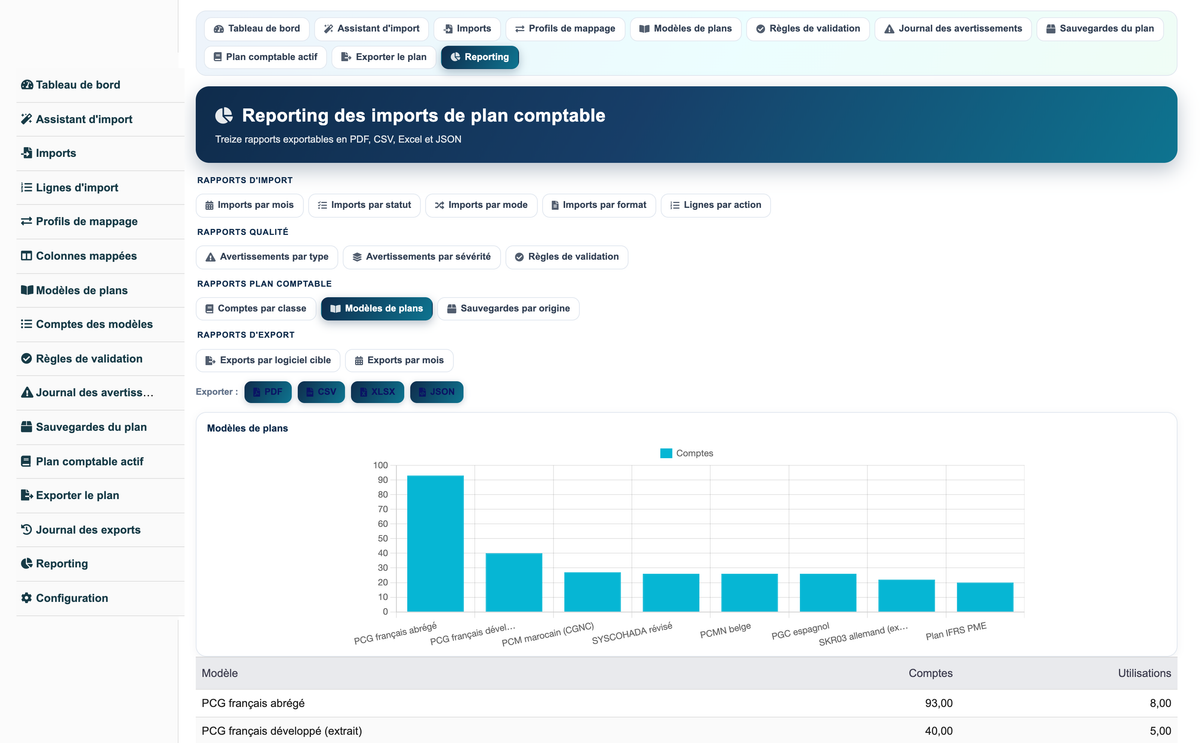Click the active Reporting top tab

[x=480, y=57]
